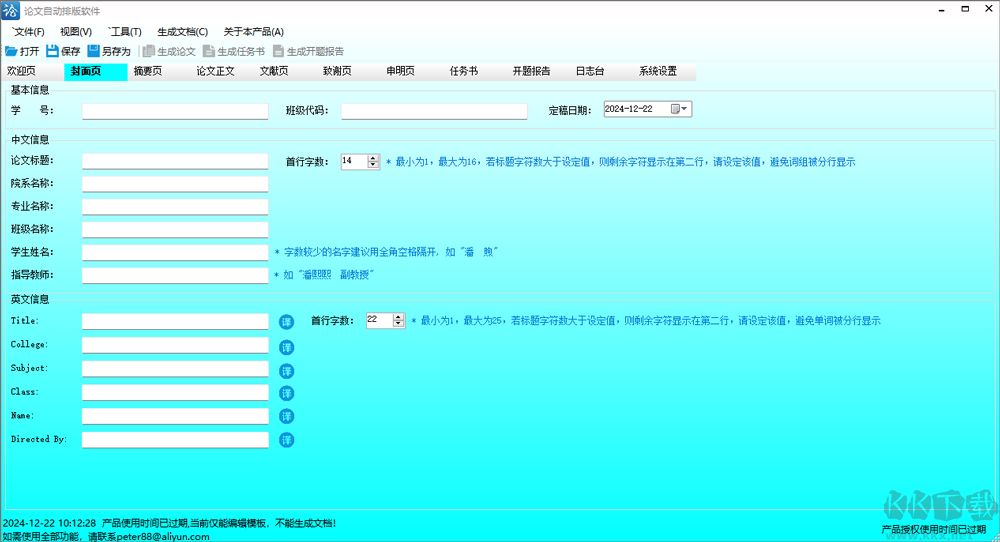1000x542 pixels.
Task: Open the 工具(T) menu
Action: pos(124,32)
